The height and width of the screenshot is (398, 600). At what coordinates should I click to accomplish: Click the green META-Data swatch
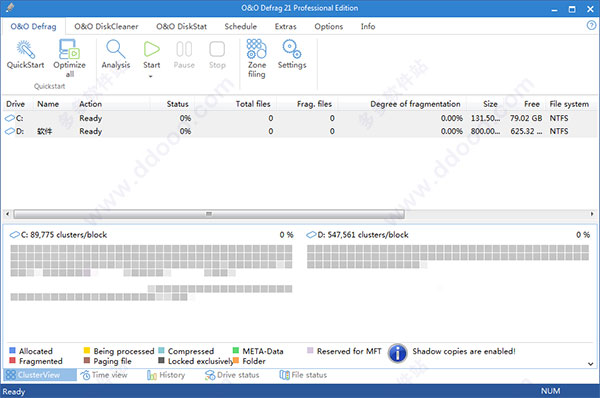pyautogui.click(x=235, y=351)
